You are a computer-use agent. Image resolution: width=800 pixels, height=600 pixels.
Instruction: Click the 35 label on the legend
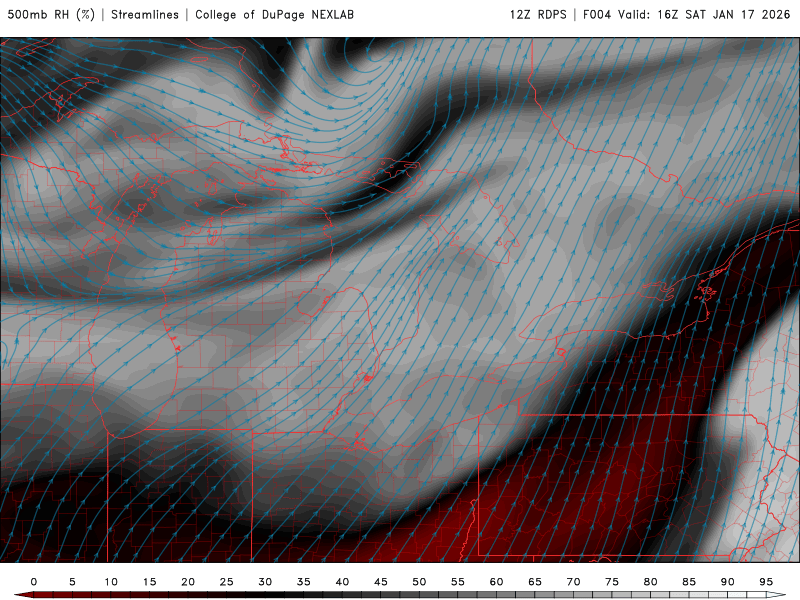point(304,582)
